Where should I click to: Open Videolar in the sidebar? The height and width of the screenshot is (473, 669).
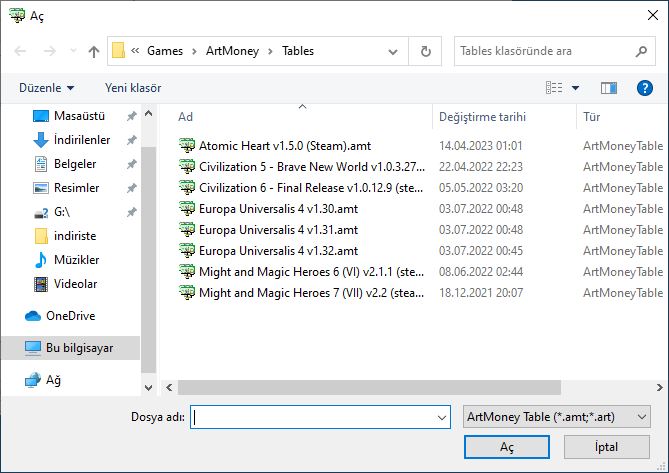point(76,284)
